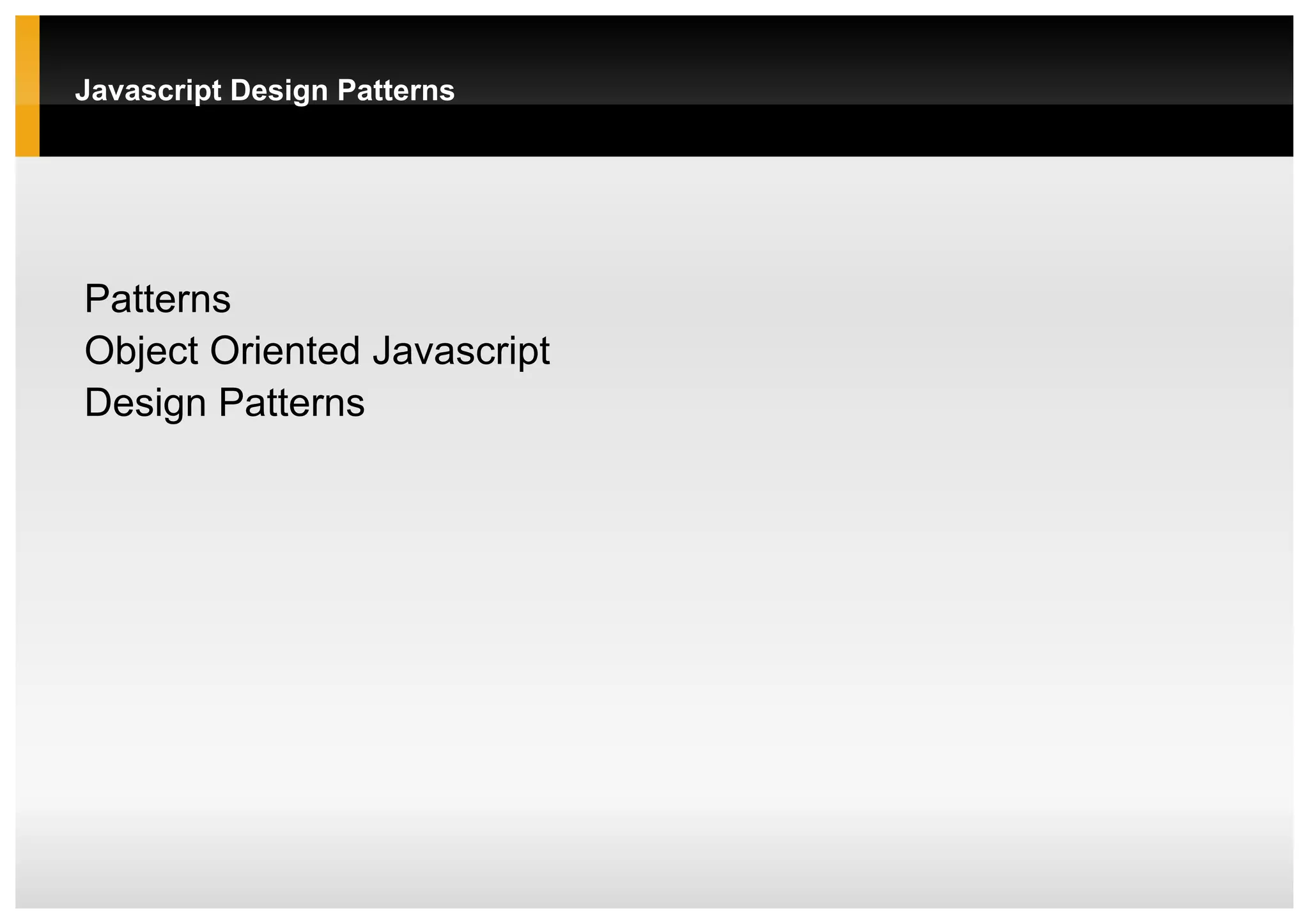1309x924 pixels.
Task: Click the empty gray area below the text
Action: [x=639, y=607]
